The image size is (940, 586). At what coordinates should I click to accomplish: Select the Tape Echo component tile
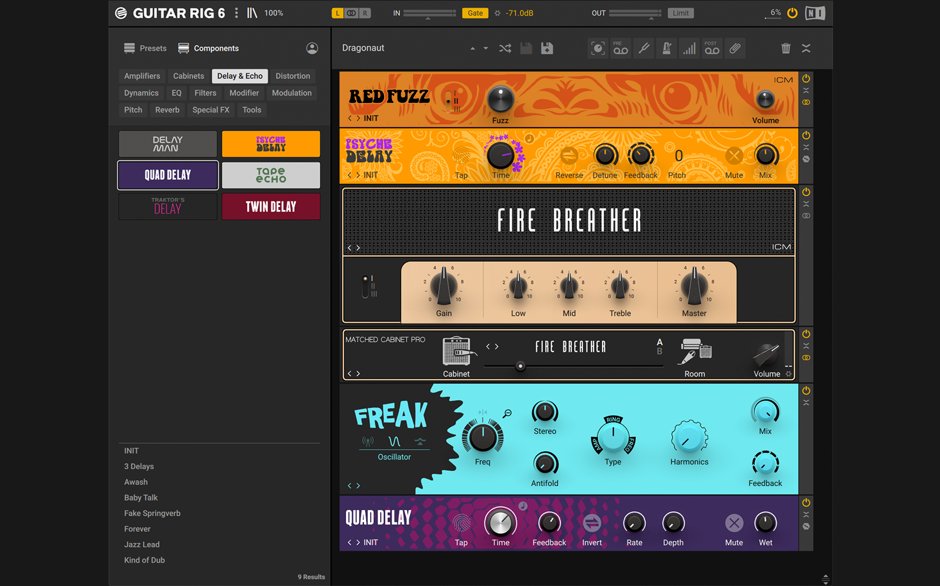point(271,175)
